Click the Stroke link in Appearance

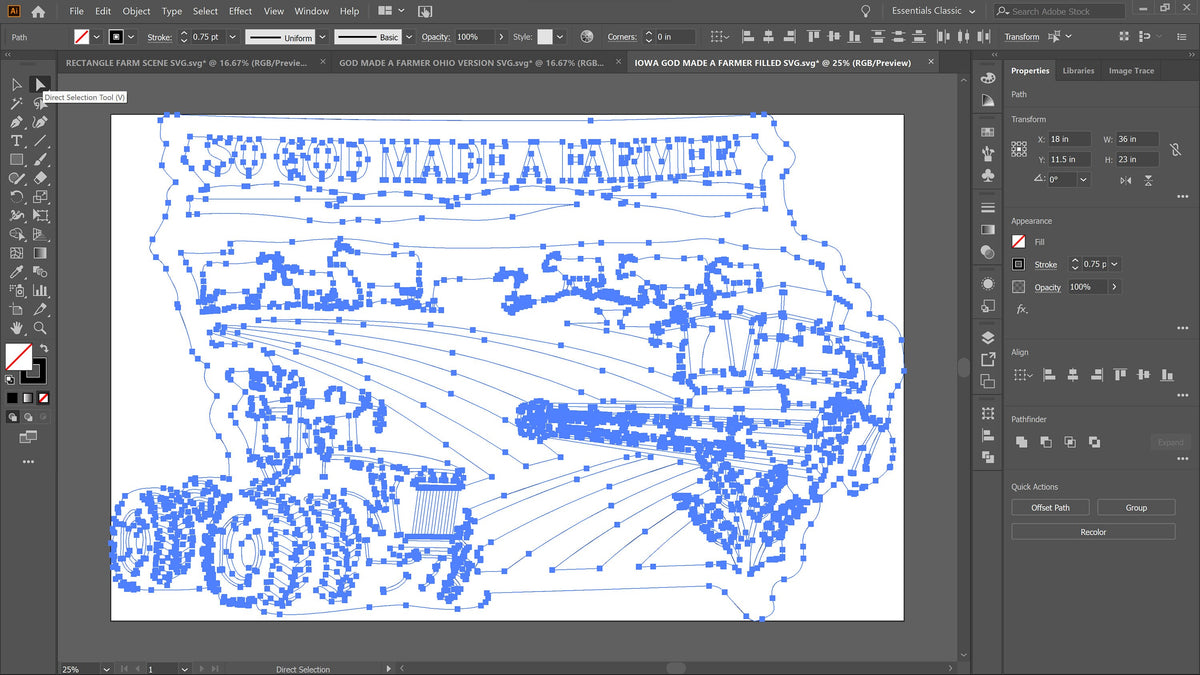[x=1046, y=265]
